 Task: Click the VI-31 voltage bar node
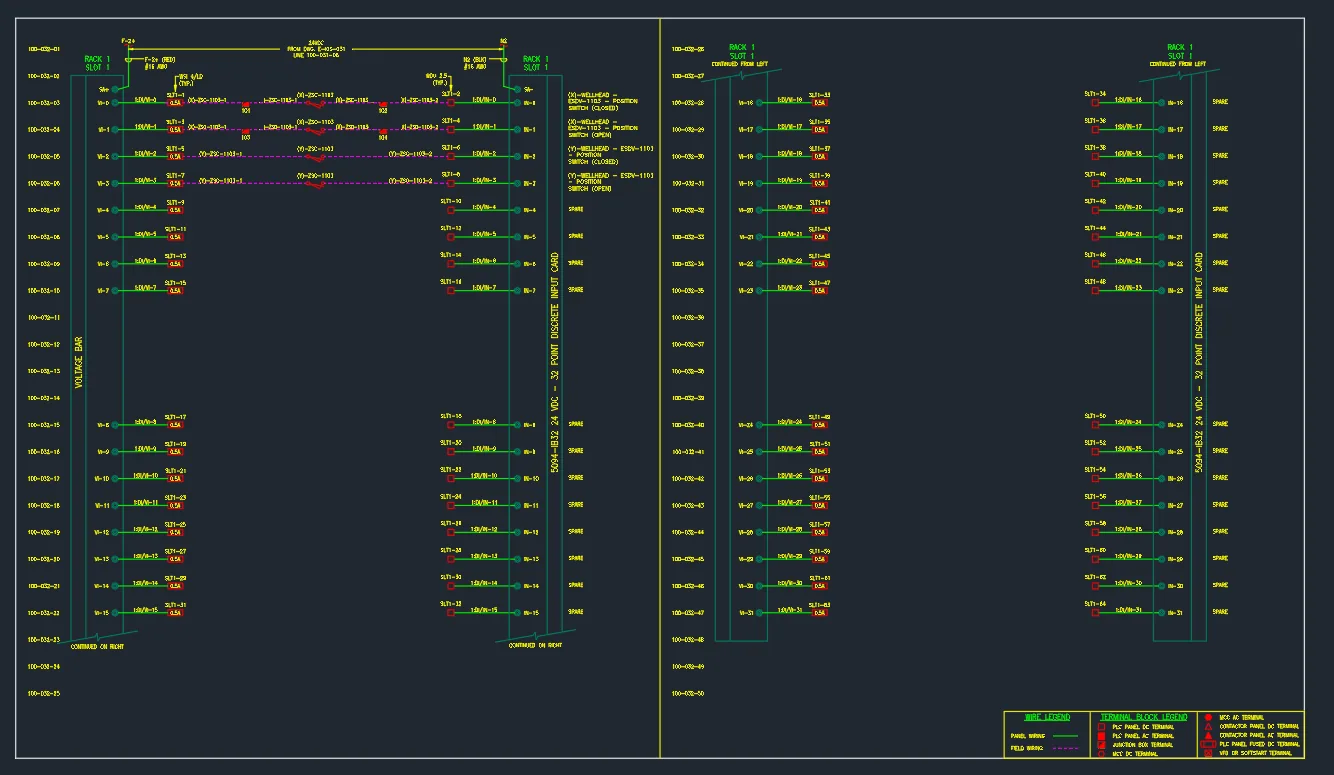[759, 613]
